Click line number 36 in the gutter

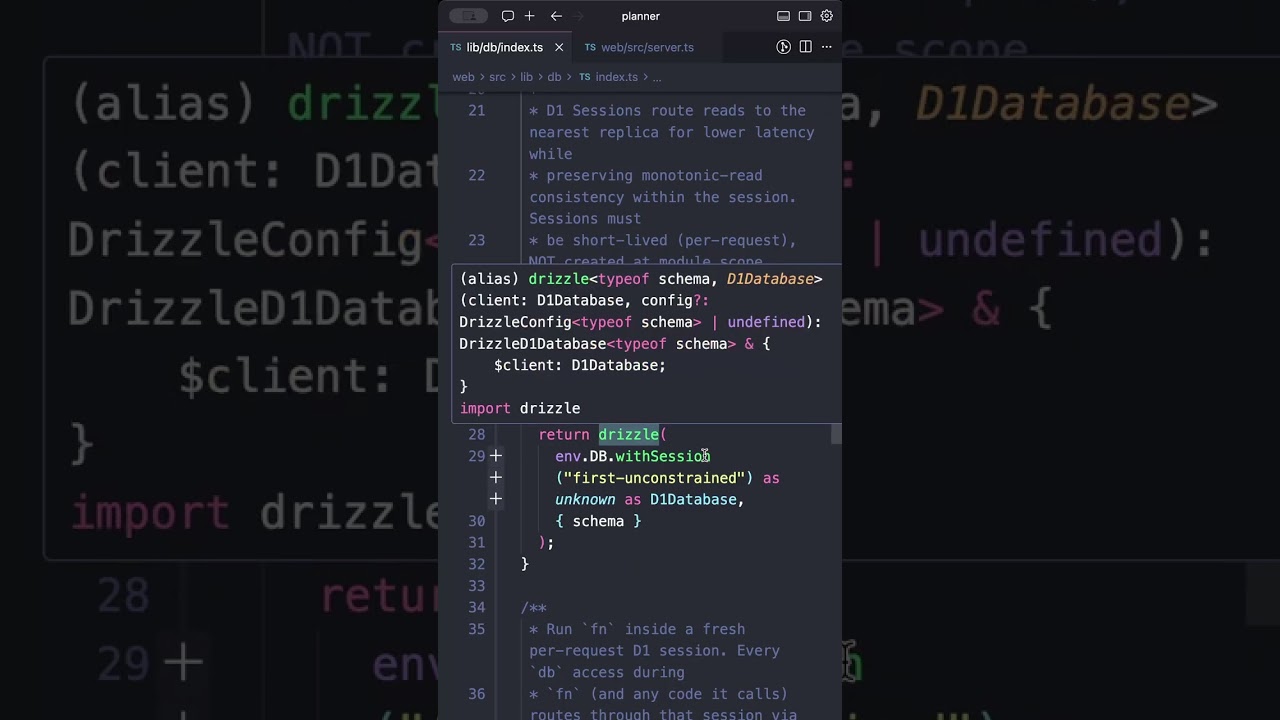(477, 694)
